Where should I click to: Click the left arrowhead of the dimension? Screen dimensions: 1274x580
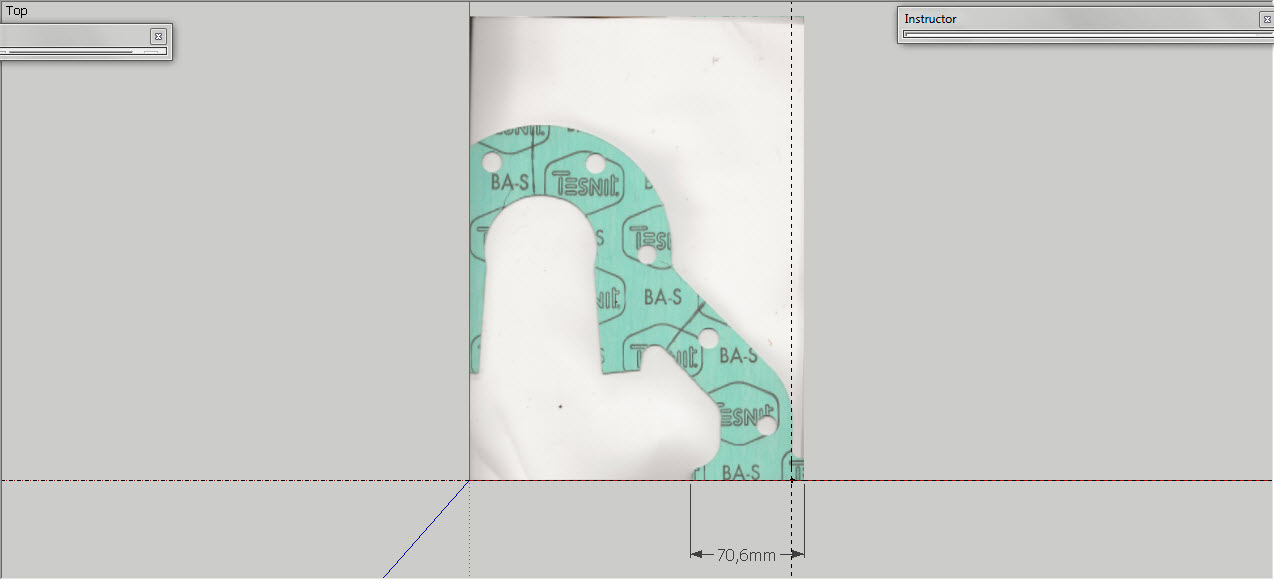coord(696,554)
